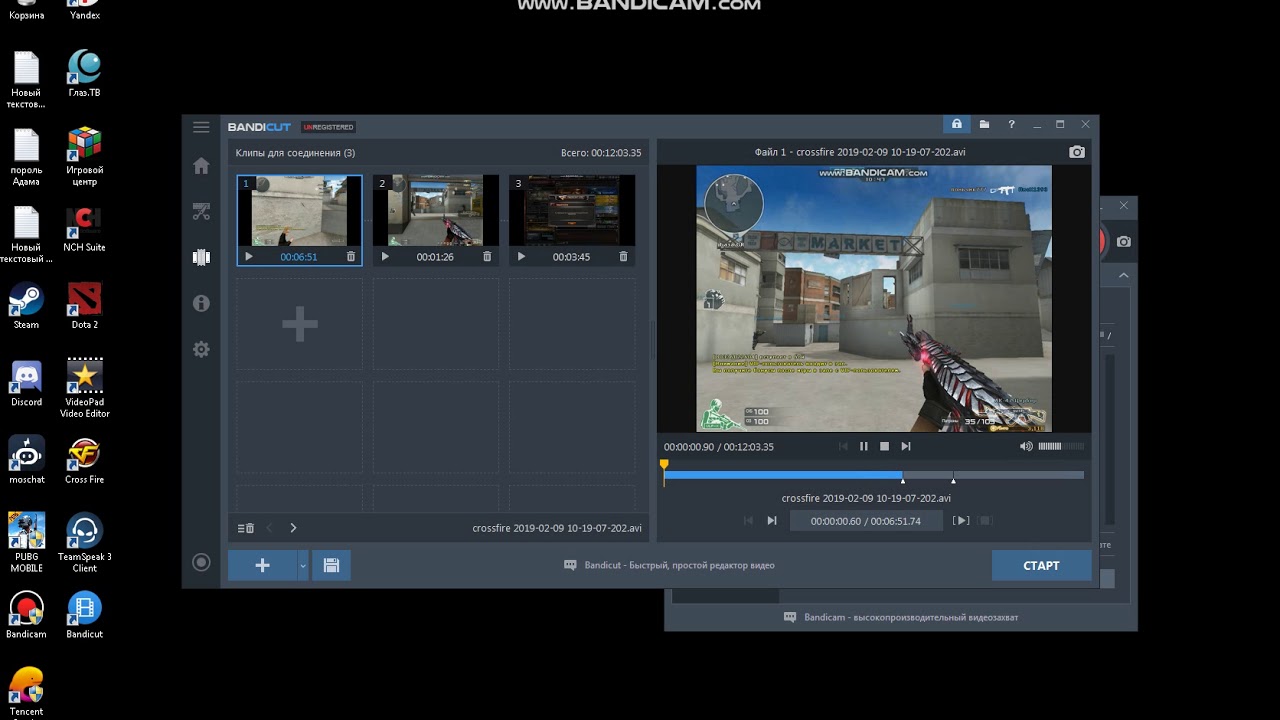This screenshot has width=1280, height=720.
Task: Save the project with floppy disk icon
Action: pyautogui.click(x=331, y=565)
